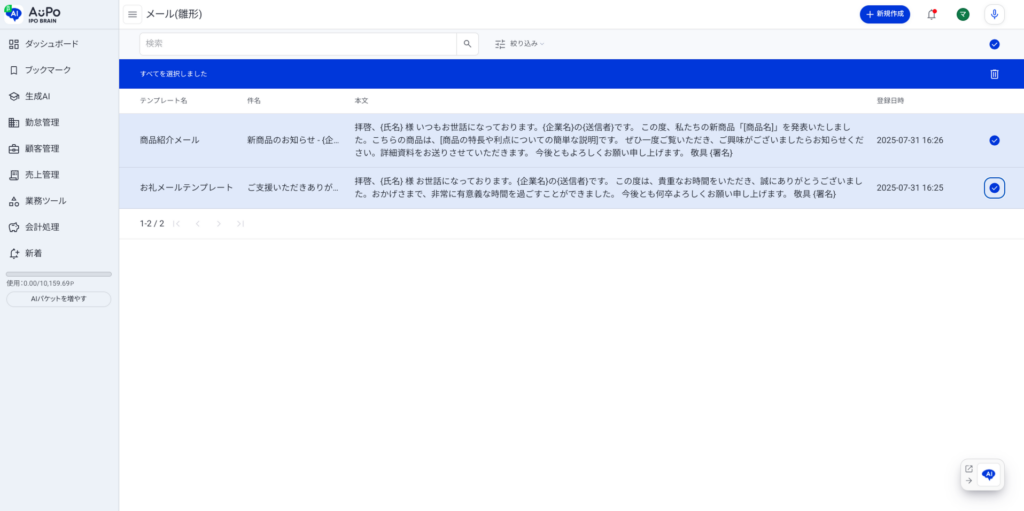Image resolution: width=1024 pixels, height=511 pixels.
Task: Click the search magnifier icon
Action: click(467, 44)
